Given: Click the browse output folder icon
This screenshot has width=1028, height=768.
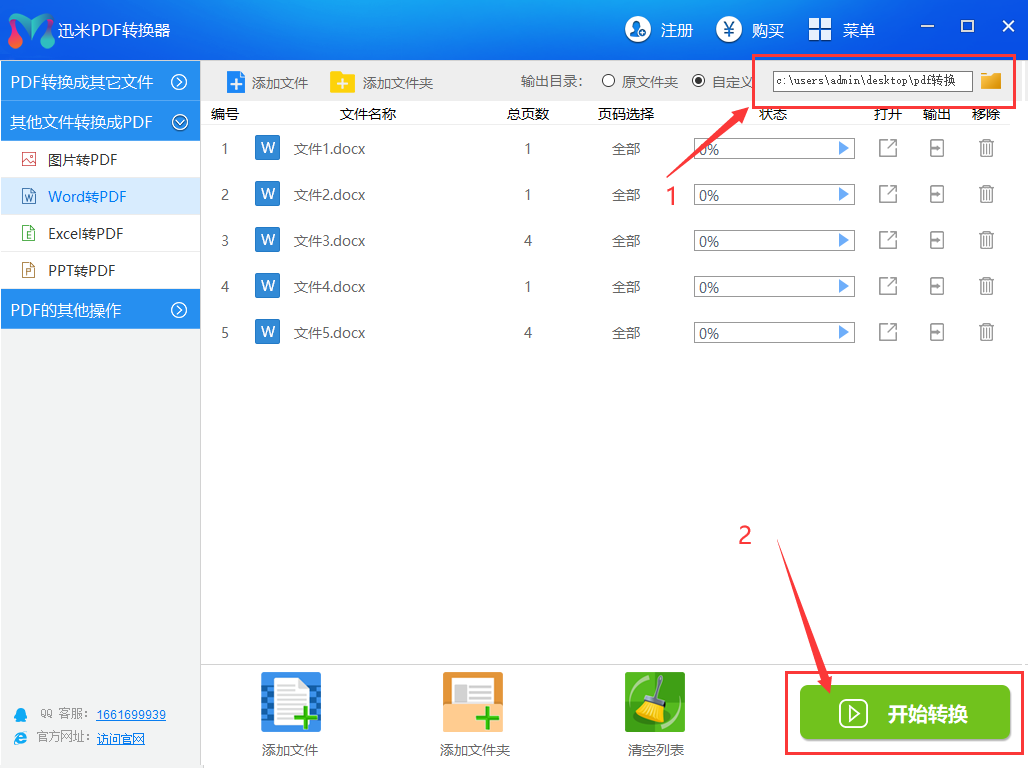Looking at the screenshot, I should click(990, 81).
